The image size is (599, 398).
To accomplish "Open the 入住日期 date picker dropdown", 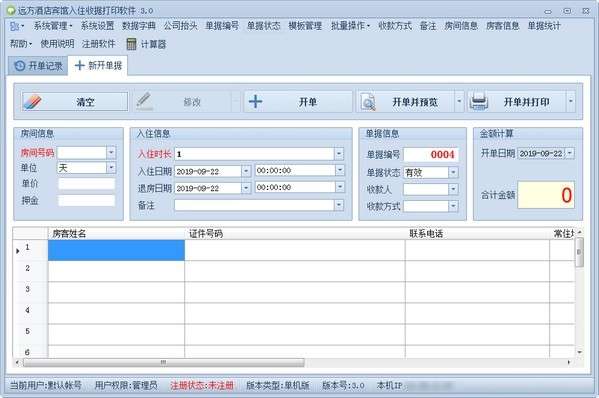I will click(x=246, y=171).
